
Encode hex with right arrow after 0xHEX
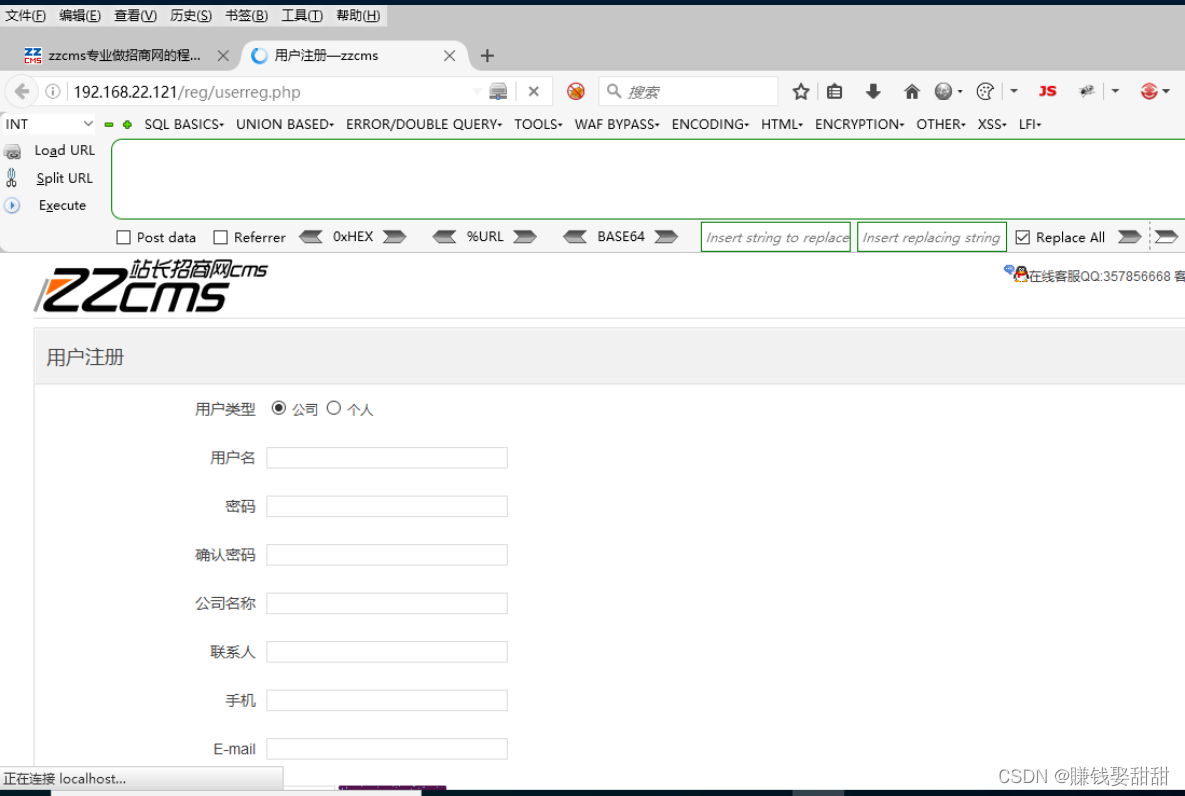(x=394, y=237)
